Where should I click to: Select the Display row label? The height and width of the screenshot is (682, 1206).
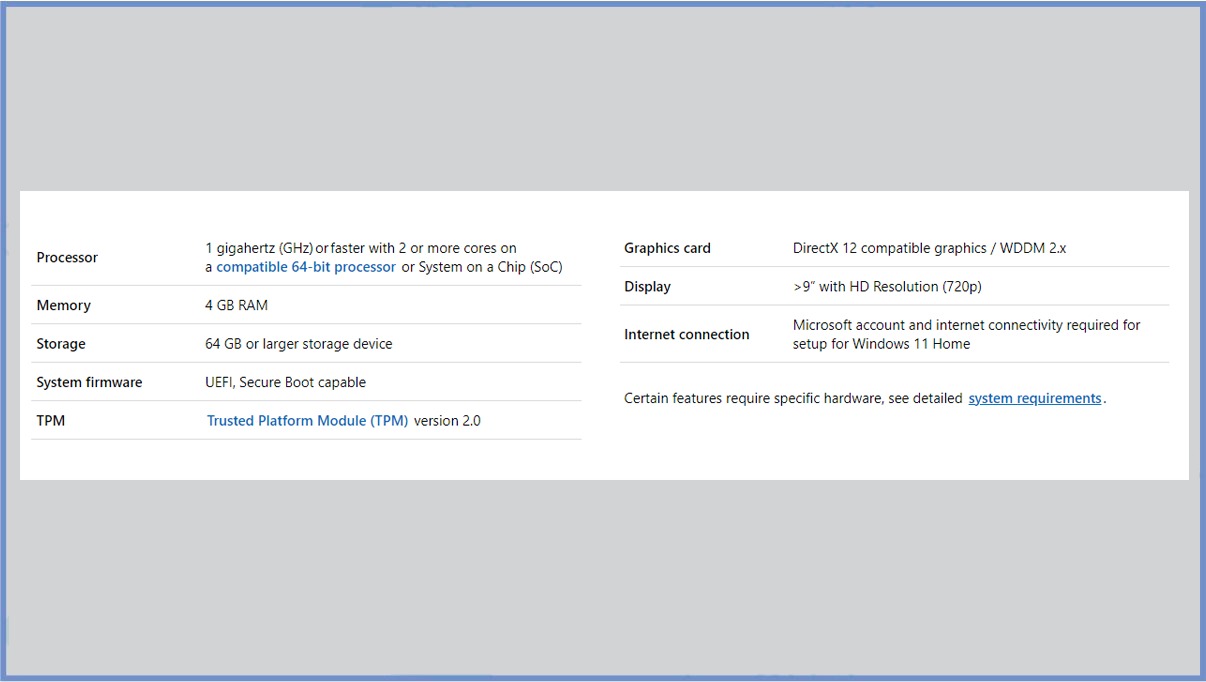647,287
